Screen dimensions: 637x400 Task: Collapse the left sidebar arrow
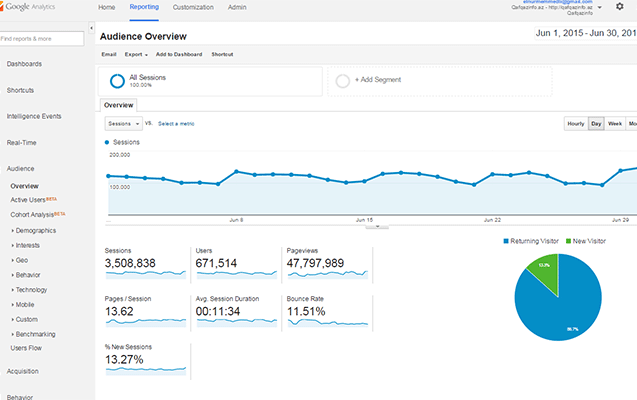[91, 28]
